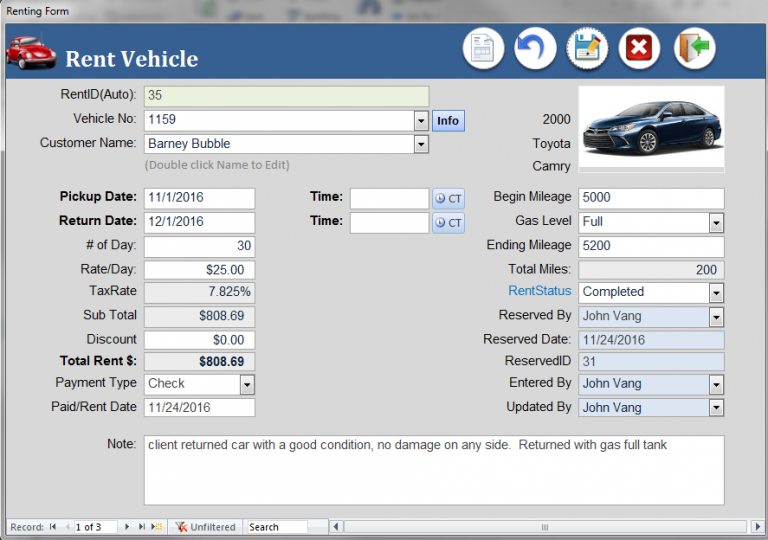
Task: Click the TaxRate field showing 7.825%
Action: click(199, 292)
